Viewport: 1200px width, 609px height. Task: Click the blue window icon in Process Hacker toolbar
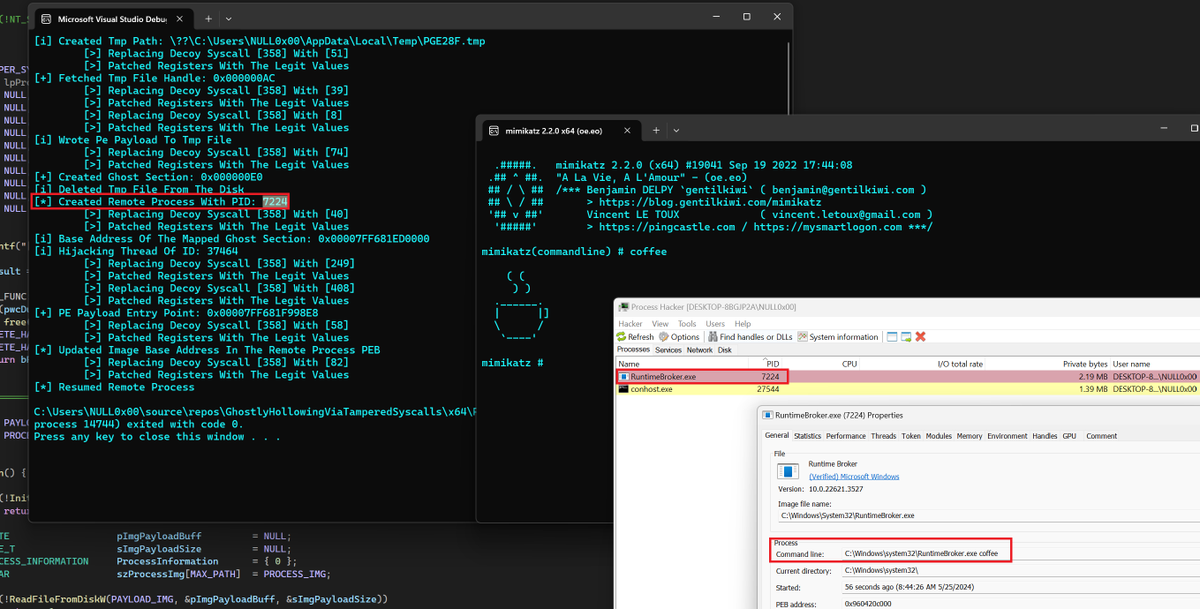890,337
